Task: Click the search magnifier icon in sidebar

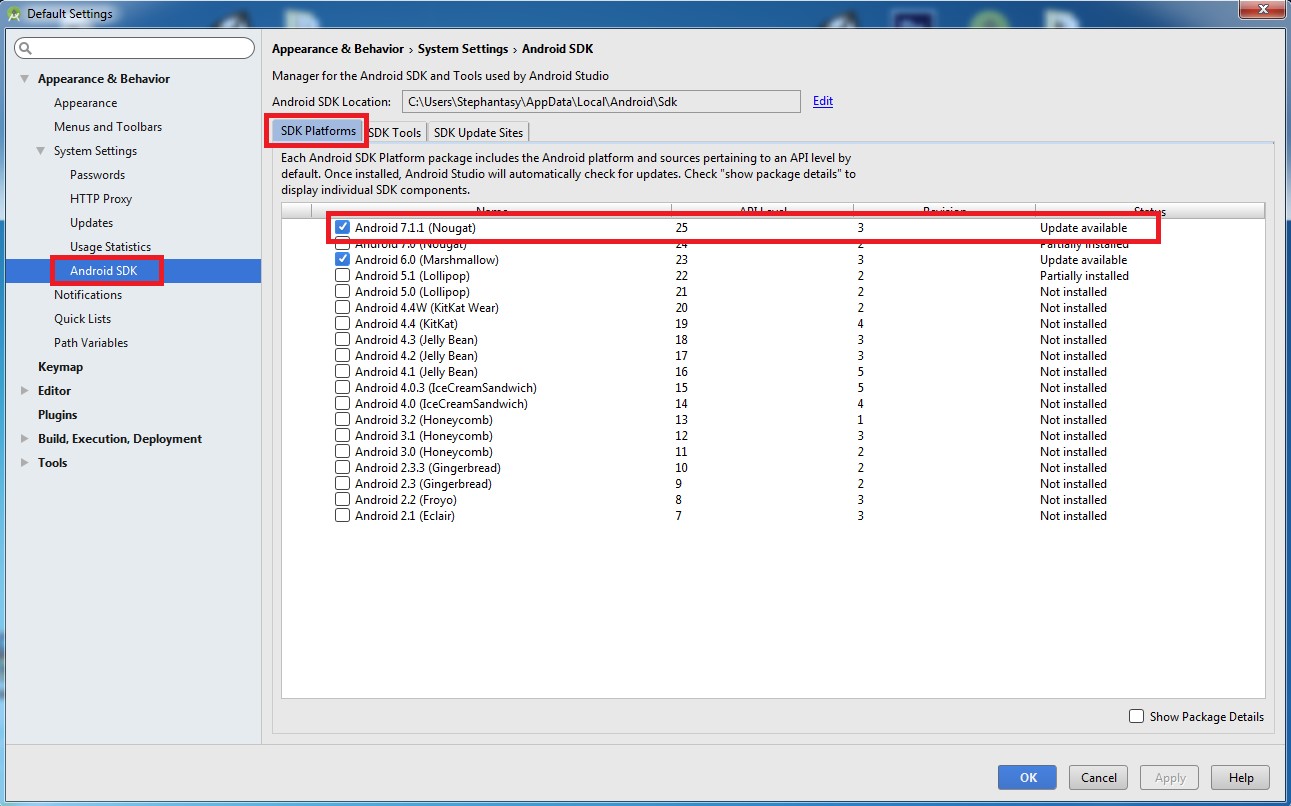Action: coord(25,48)
